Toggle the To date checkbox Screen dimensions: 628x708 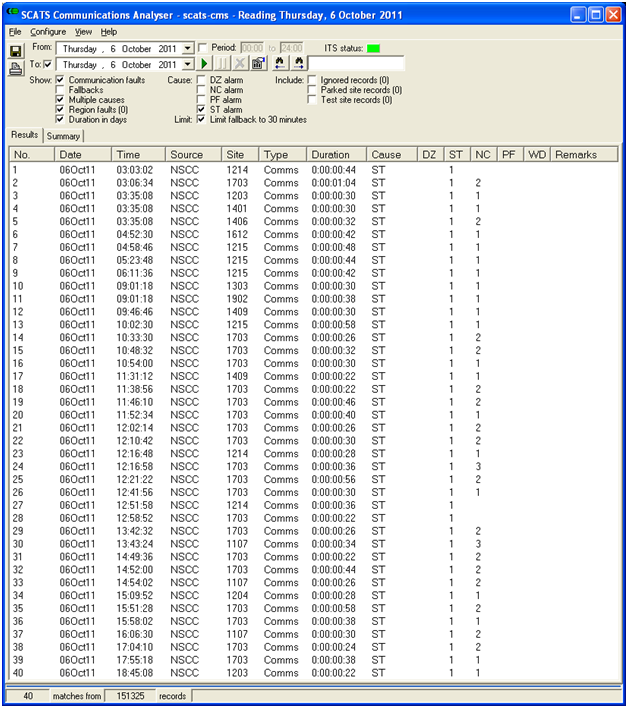pos(47,65)
